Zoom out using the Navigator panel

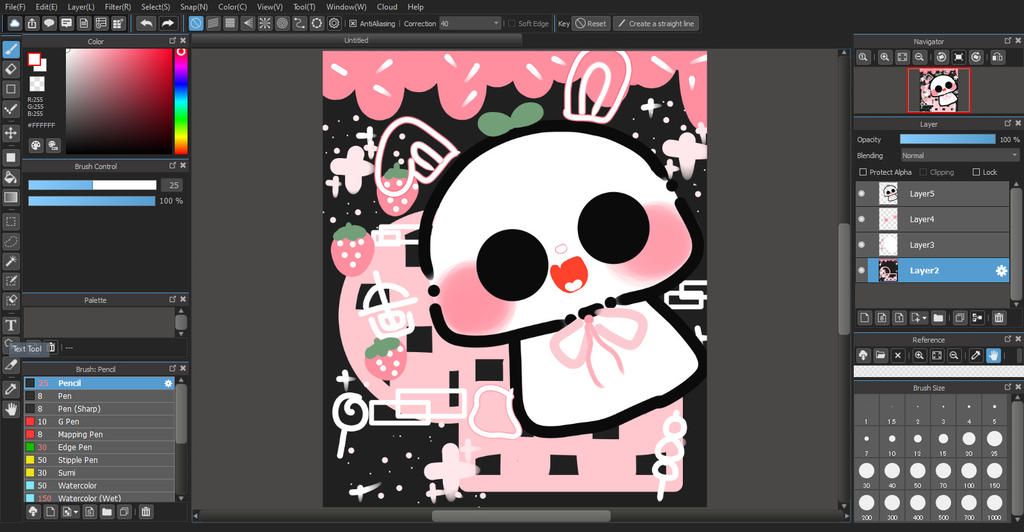click(x=919, y=57)
